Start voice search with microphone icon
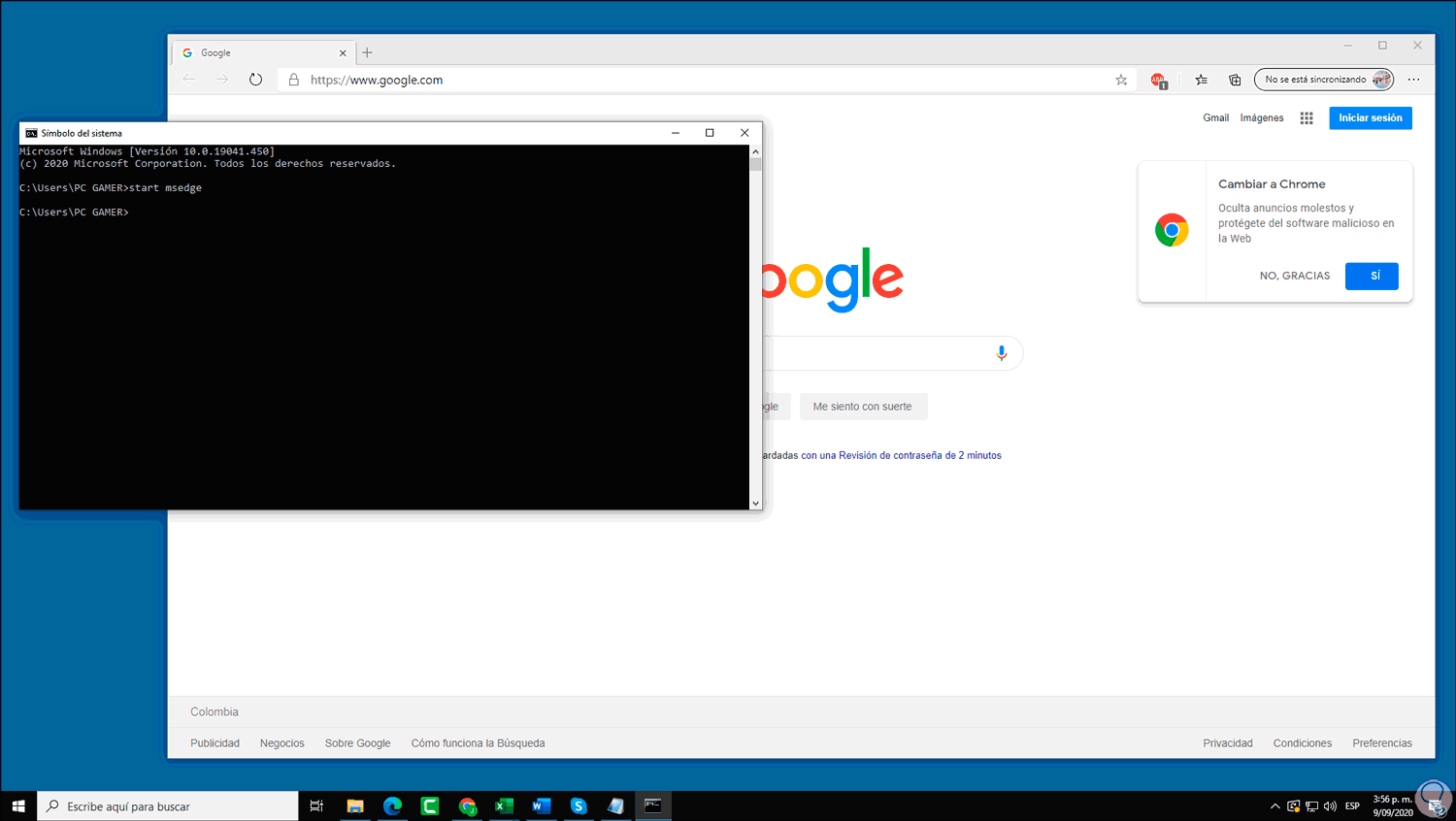The image size is (1456, 821). click(x=1002, y=353)
